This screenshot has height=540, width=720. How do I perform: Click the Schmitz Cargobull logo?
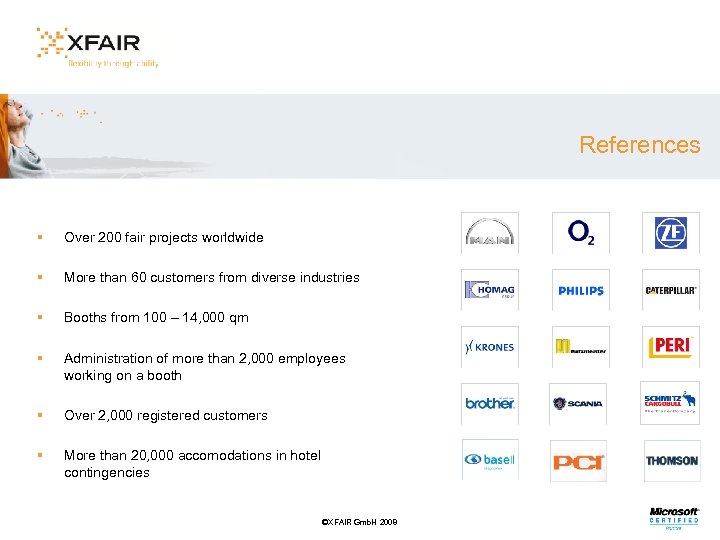pos(670,403)
